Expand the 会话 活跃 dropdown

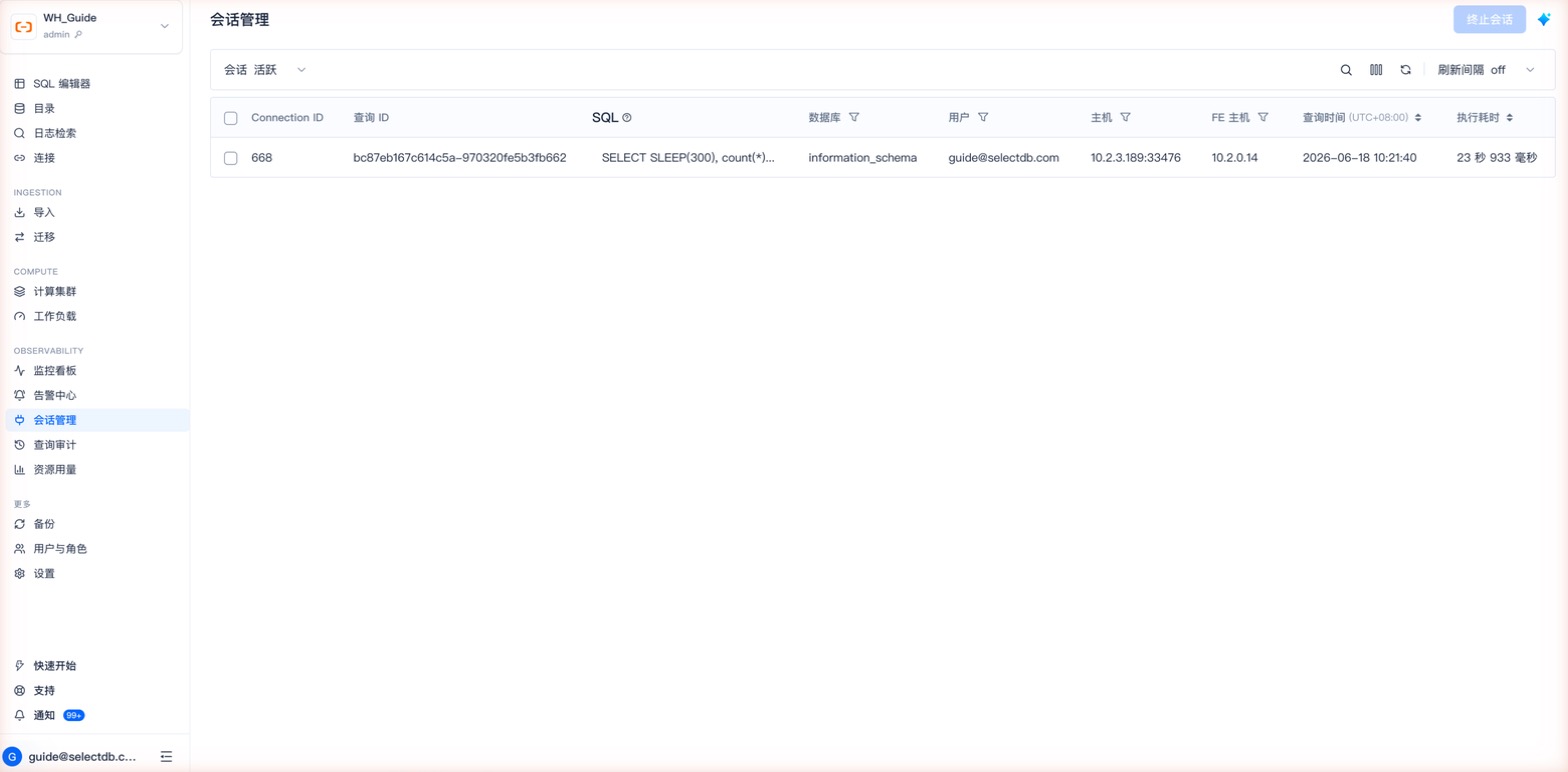click(x=265, y=70)
